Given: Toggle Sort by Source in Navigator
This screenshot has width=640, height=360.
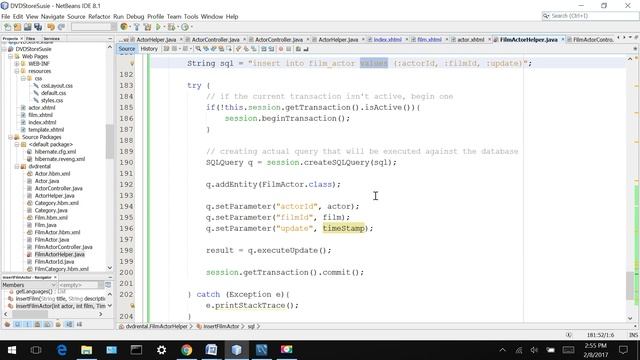Looking at the screenshot, I should coord(79,324).
